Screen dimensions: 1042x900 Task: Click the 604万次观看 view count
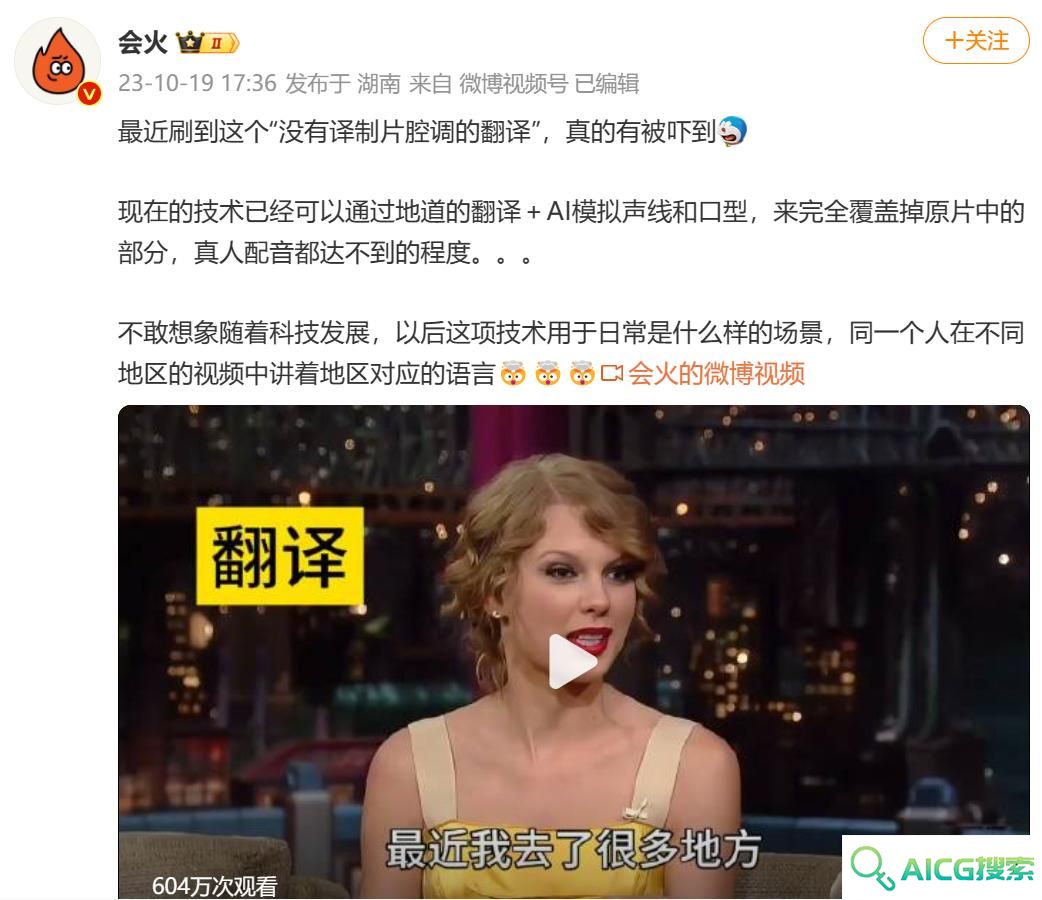click(x=214, y=885)
